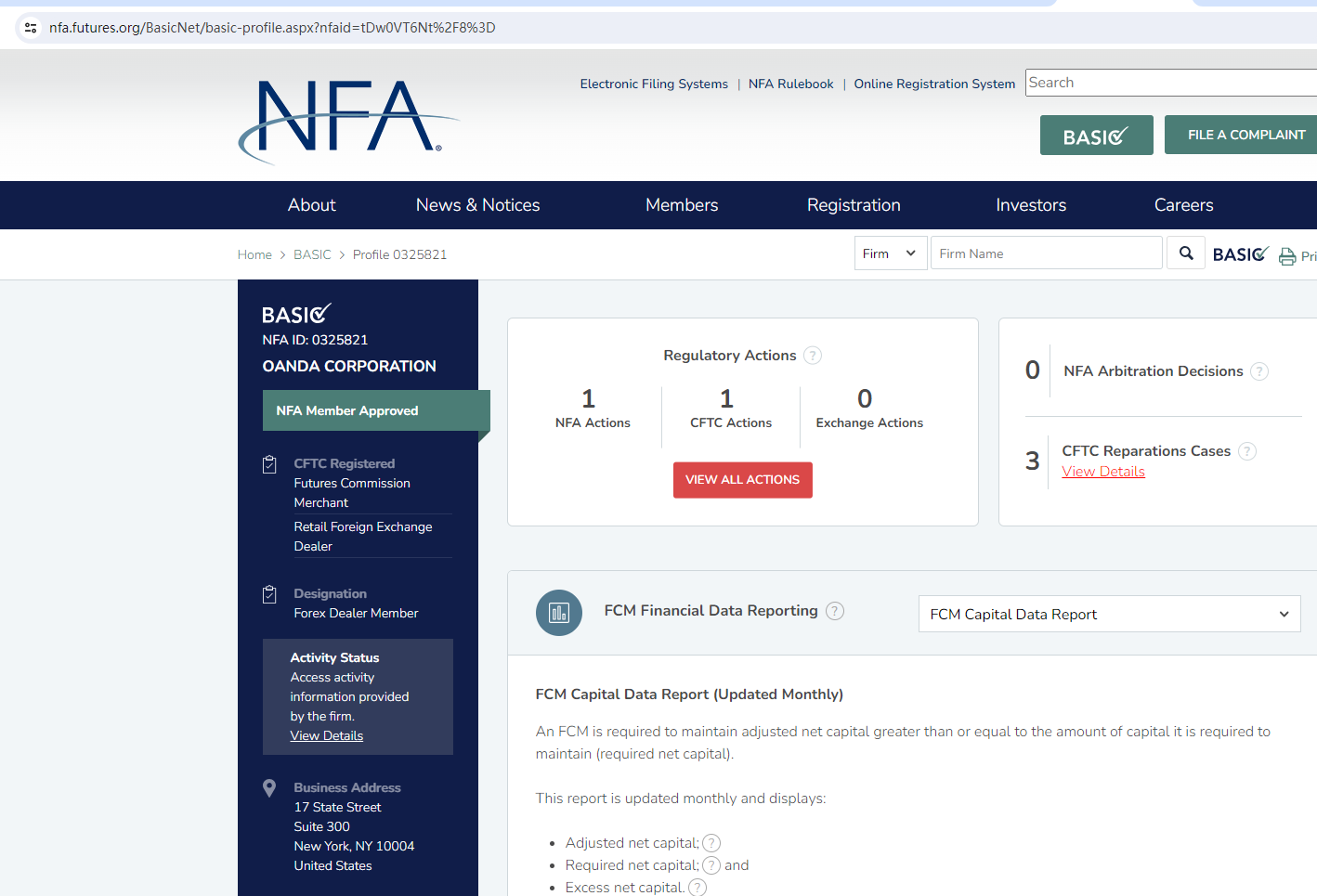Click the BASIC logo in the sidebar
The image size is (1317, 896).
click(x=297, y=314)
